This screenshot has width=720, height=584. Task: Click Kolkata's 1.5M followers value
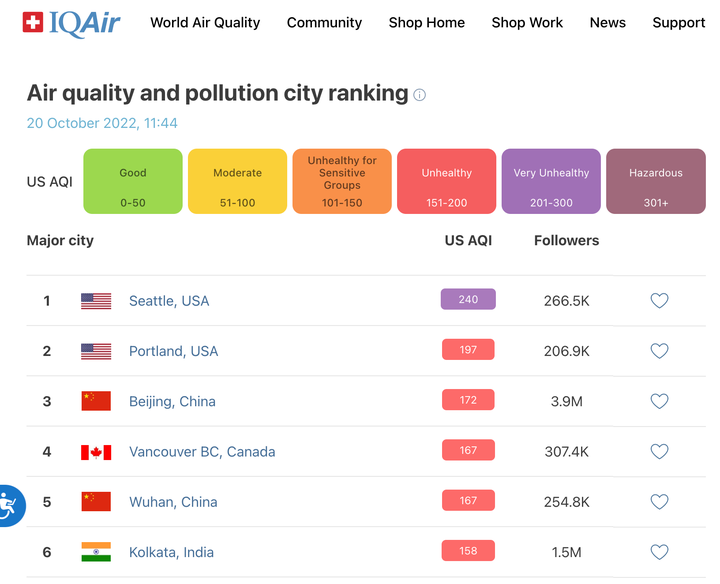[x=567, y=552]
